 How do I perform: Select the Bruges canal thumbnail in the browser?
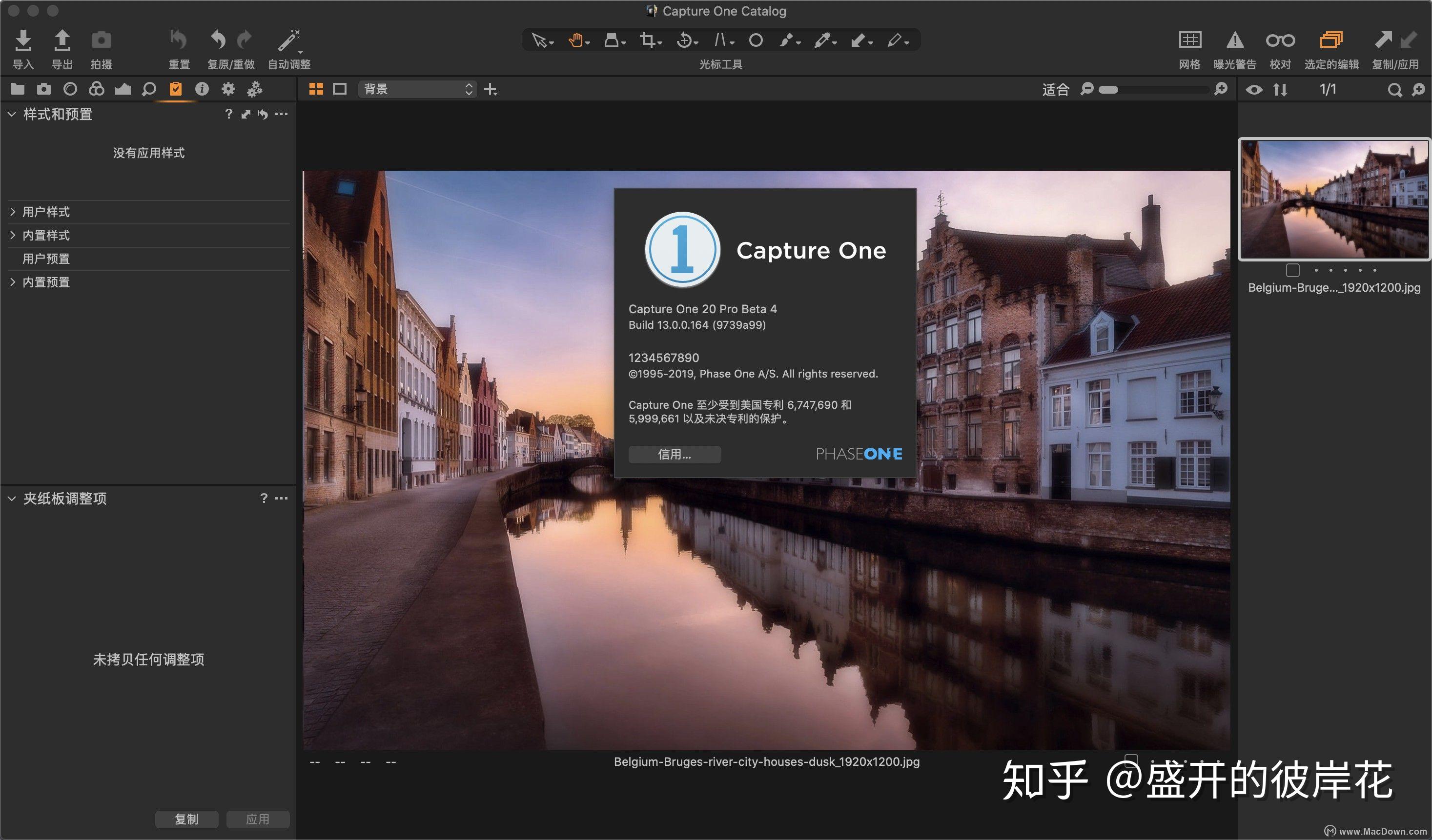click(1334, 199)
